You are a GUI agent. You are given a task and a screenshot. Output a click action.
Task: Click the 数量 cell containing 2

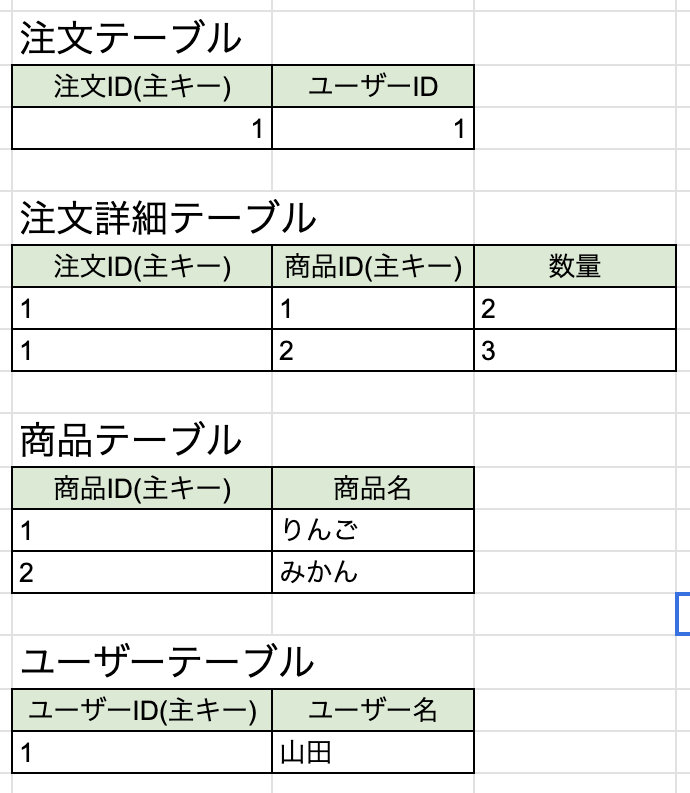tap(575, 309)
